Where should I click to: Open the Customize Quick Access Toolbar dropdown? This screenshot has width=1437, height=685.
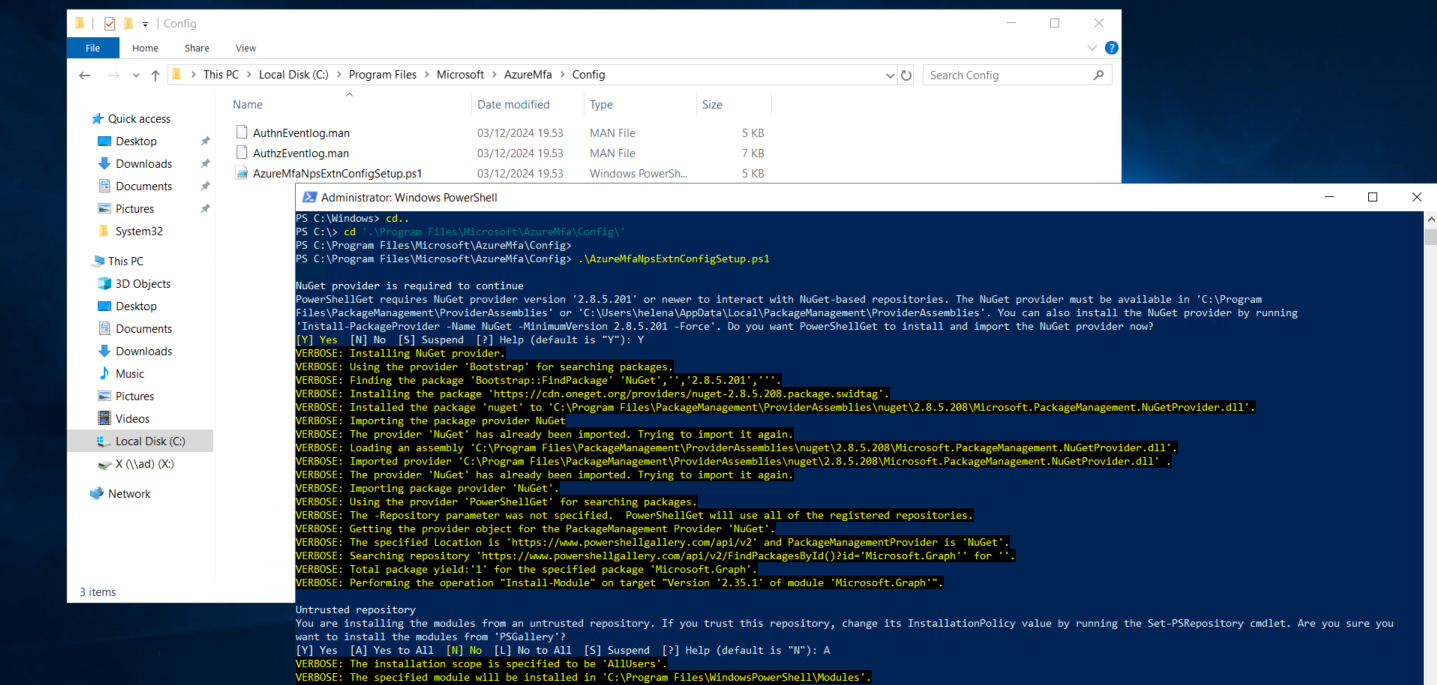click(x=145, y=23)
